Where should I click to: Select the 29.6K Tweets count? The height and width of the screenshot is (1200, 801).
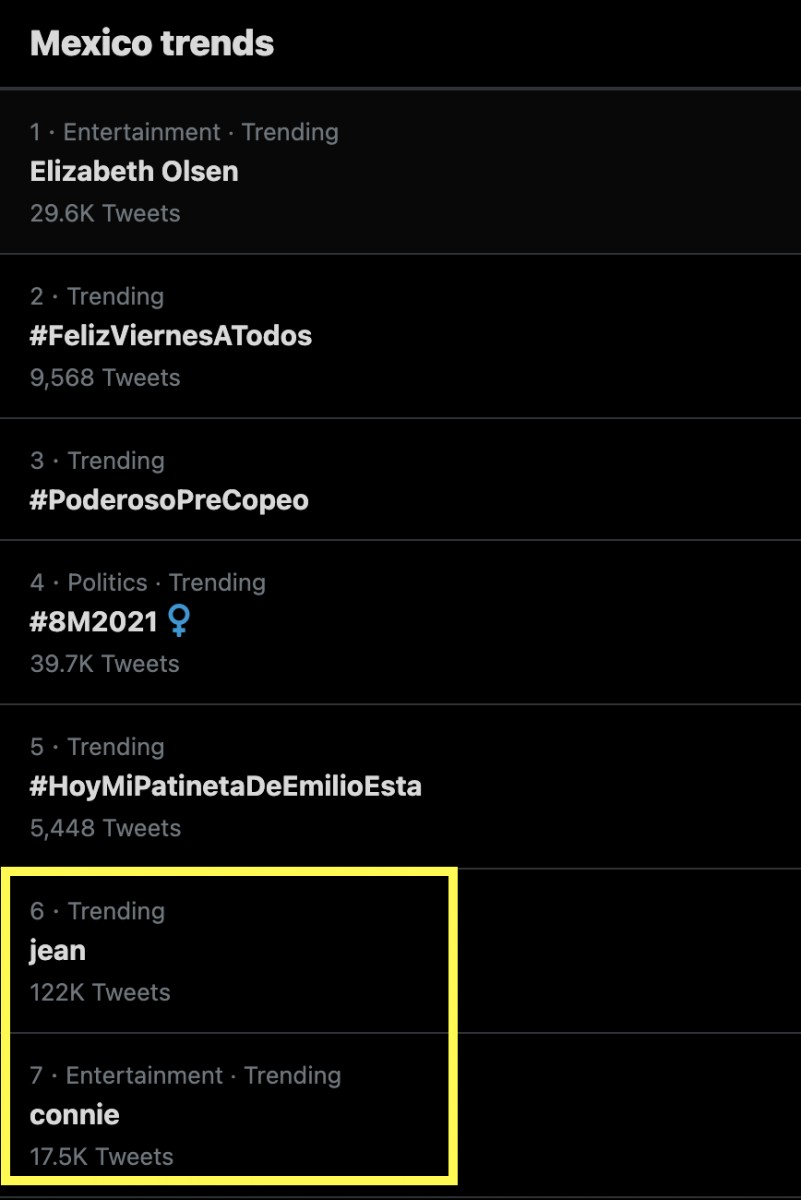(x=105, y=213)
